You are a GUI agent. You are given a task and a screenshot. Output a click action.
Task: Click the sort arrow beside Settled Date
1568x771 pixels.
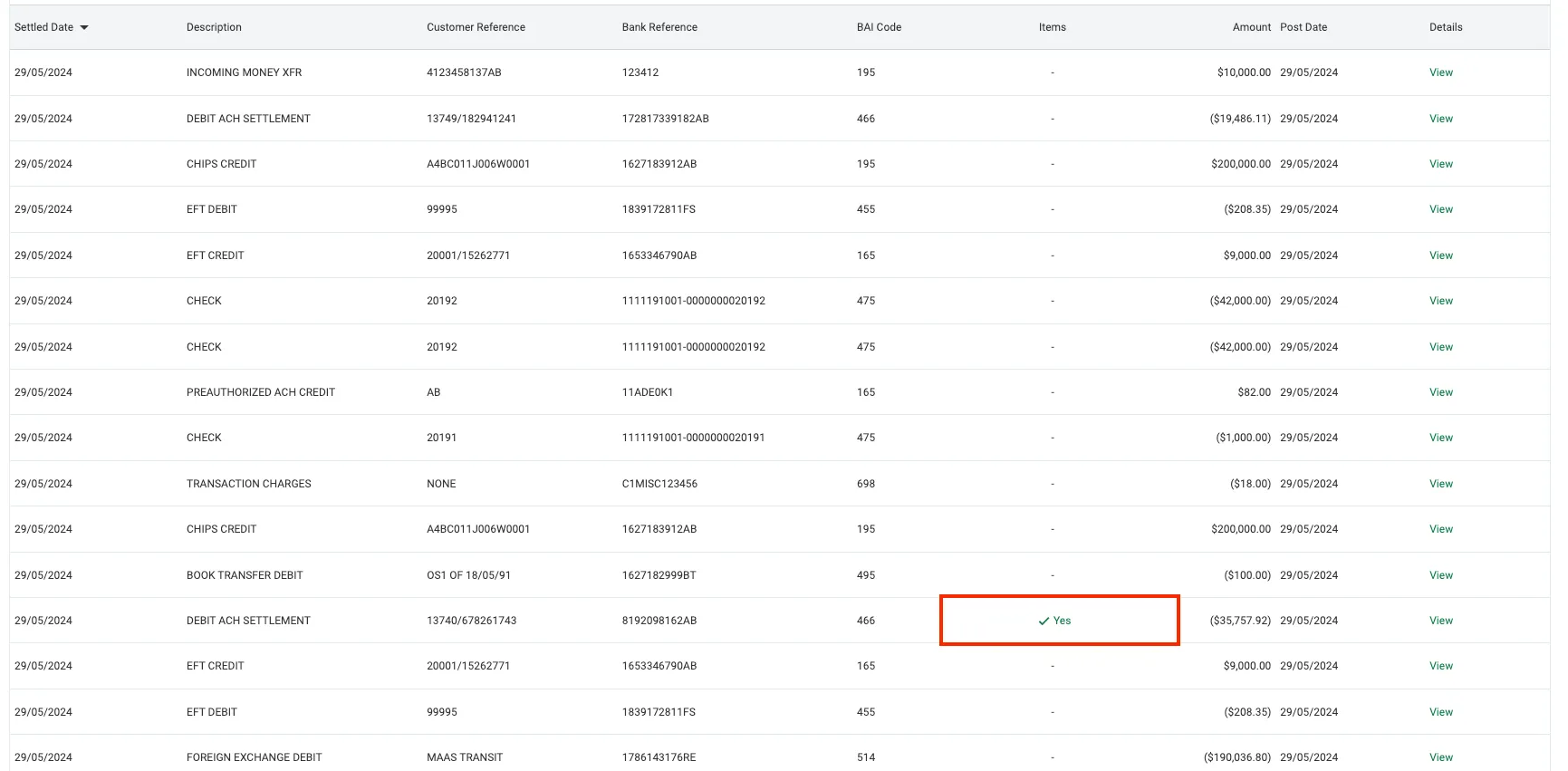[84, 28]
